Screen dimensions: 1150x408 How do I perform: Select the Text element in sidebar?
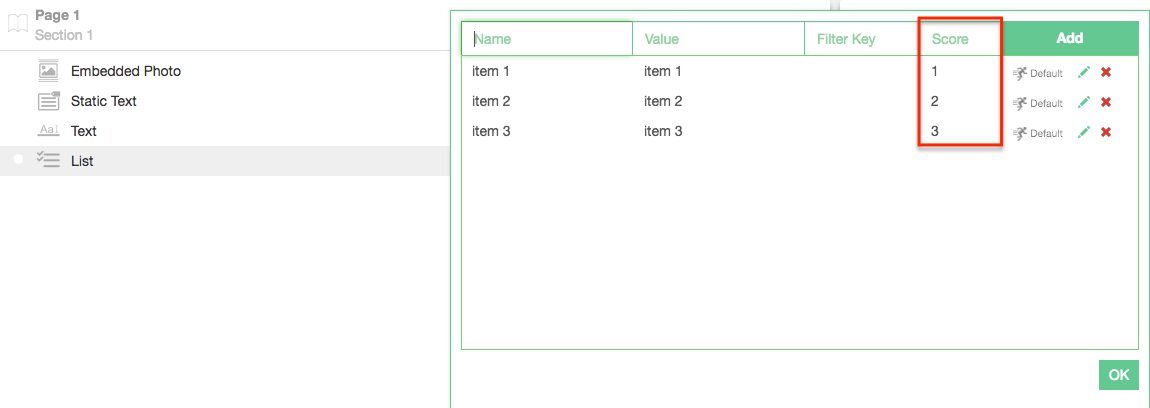pos(84,131)
